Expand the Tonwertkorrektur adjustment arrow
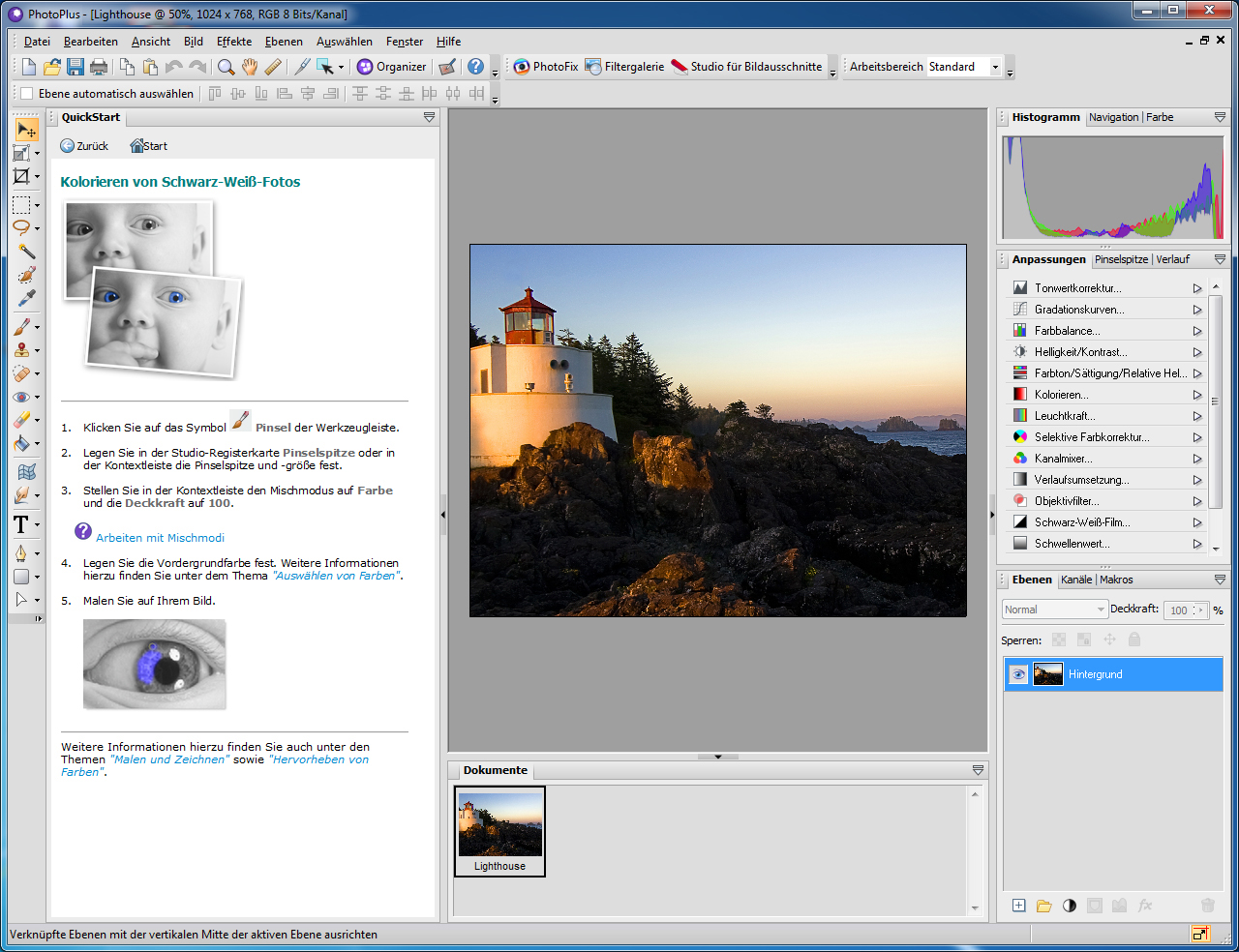 point(1197,288)
